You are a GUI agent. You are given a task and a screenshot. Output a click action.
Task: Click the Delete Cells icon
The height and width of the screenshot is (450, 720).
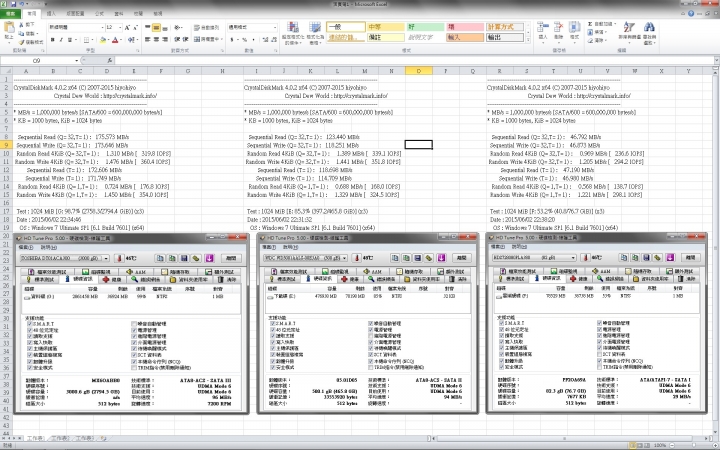click(x=558, y=27)
